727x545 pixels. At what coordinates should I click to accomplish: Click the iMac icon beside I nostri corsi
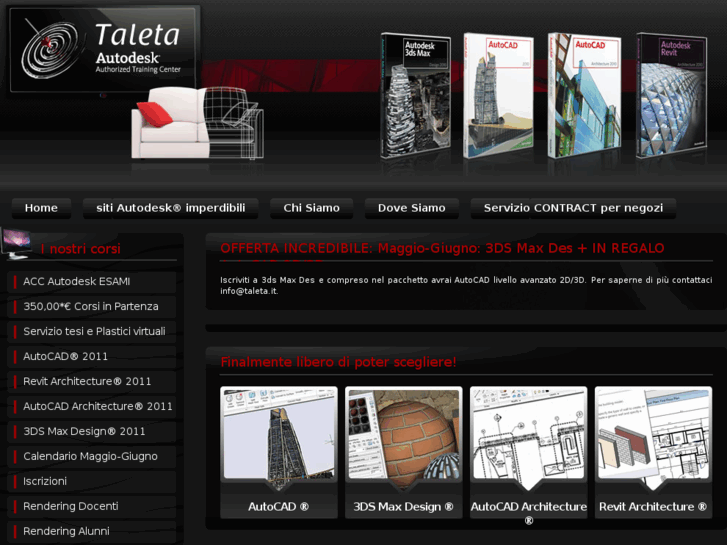pos(17,243)
